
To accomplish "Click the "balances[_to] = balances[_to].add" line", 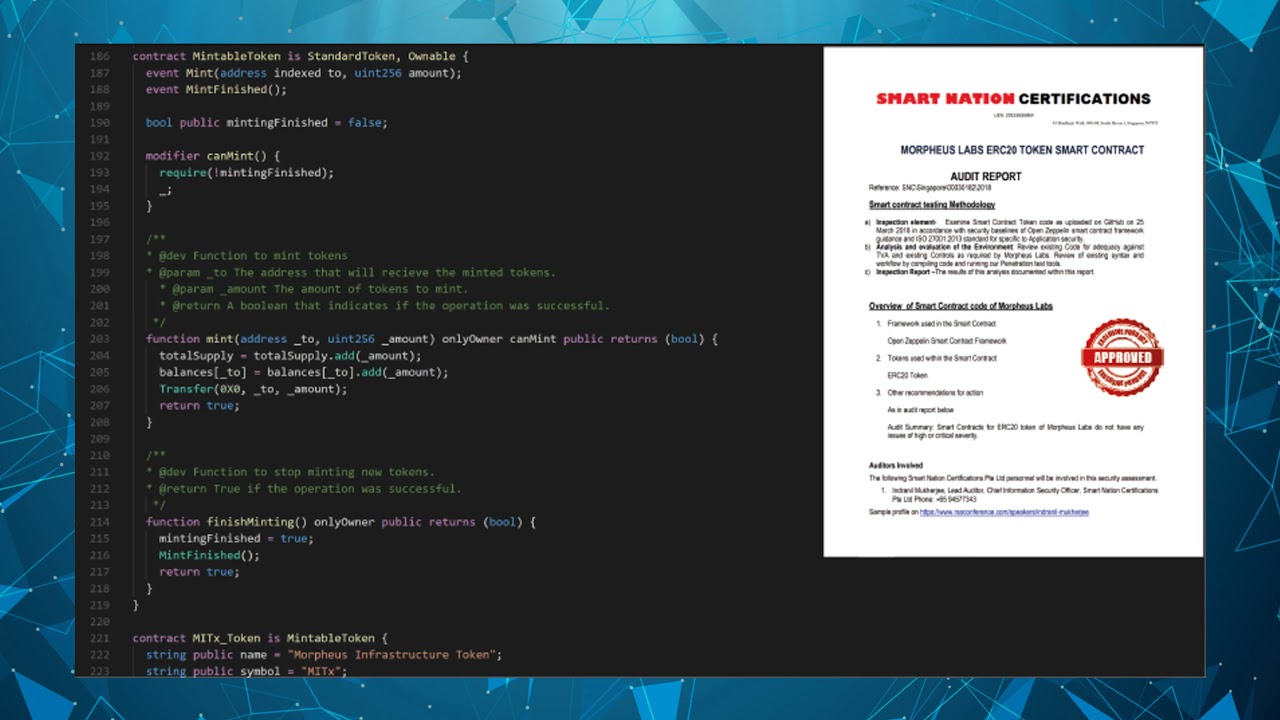I will click(303, 372).
